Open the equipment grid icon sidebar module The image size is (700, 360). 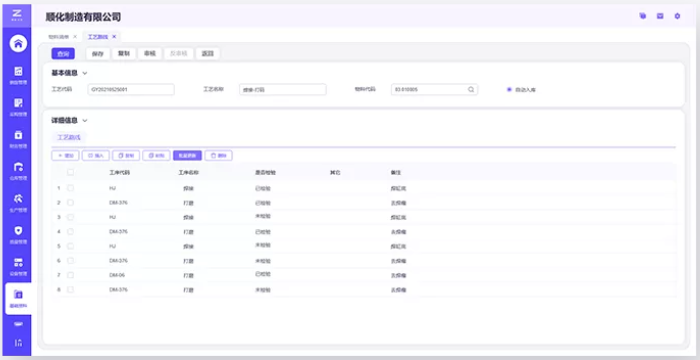tap(18, 266)
